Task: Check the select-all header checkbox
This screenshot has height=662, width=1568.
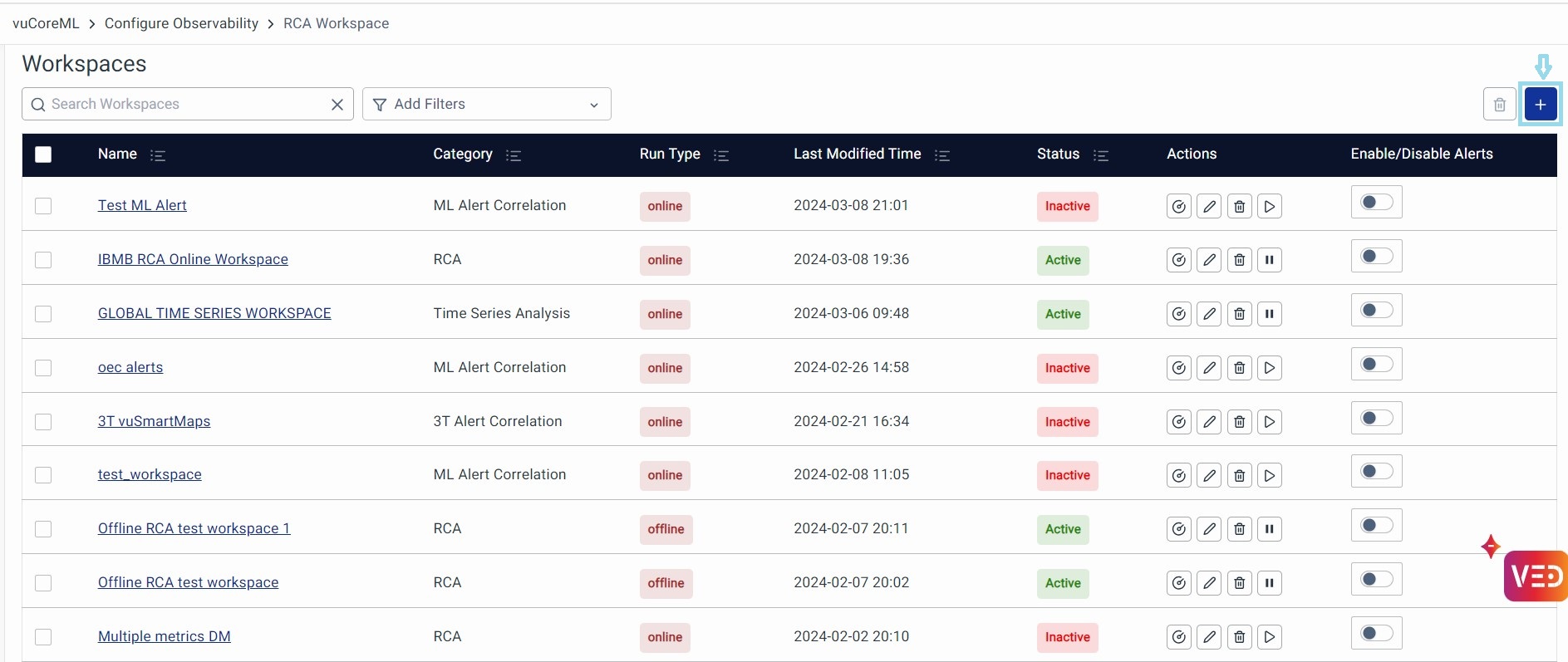Action: coord(43,154)
